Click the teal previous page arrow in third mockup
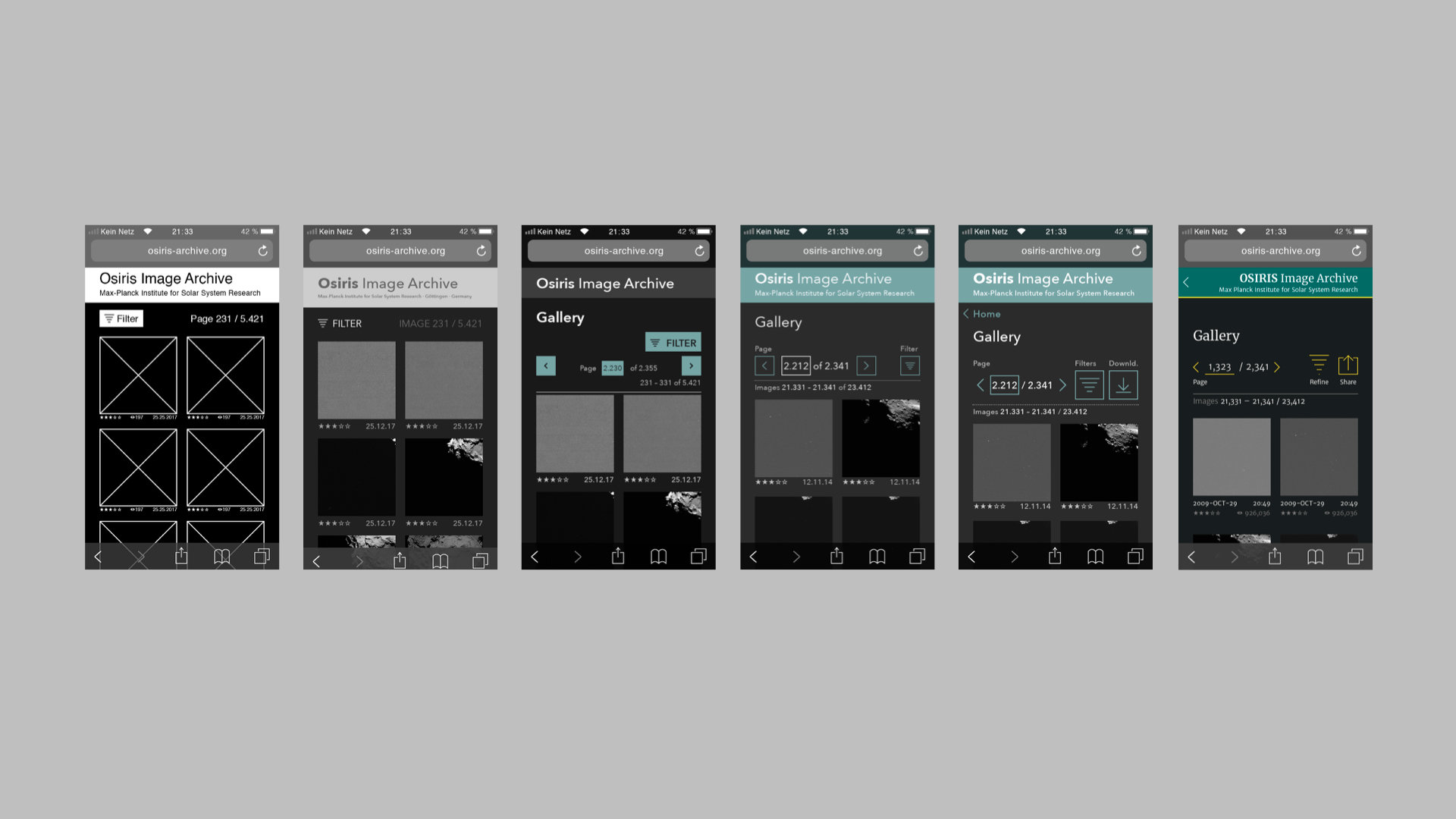The height and width of the screenshot is (819, 1456). click(x=546, y=366)
